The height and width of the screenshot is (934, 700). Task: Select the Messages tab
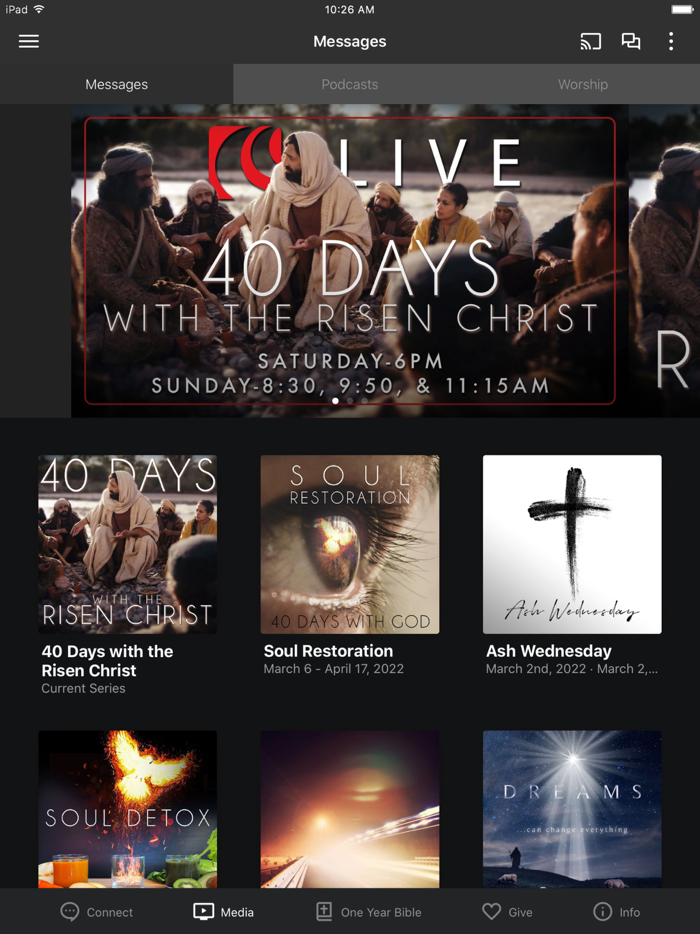coord(116,85)
